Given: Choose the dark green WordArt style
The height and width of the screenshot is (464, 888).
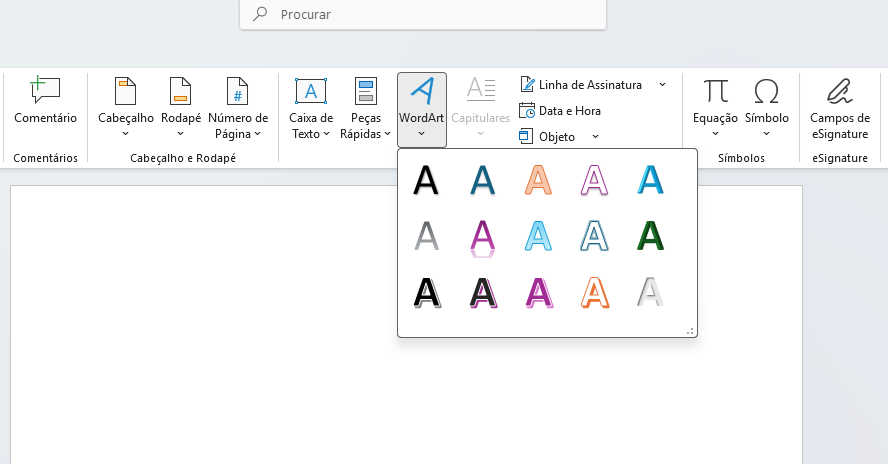Looking at the screenshot, I should (x=650, y=236).
